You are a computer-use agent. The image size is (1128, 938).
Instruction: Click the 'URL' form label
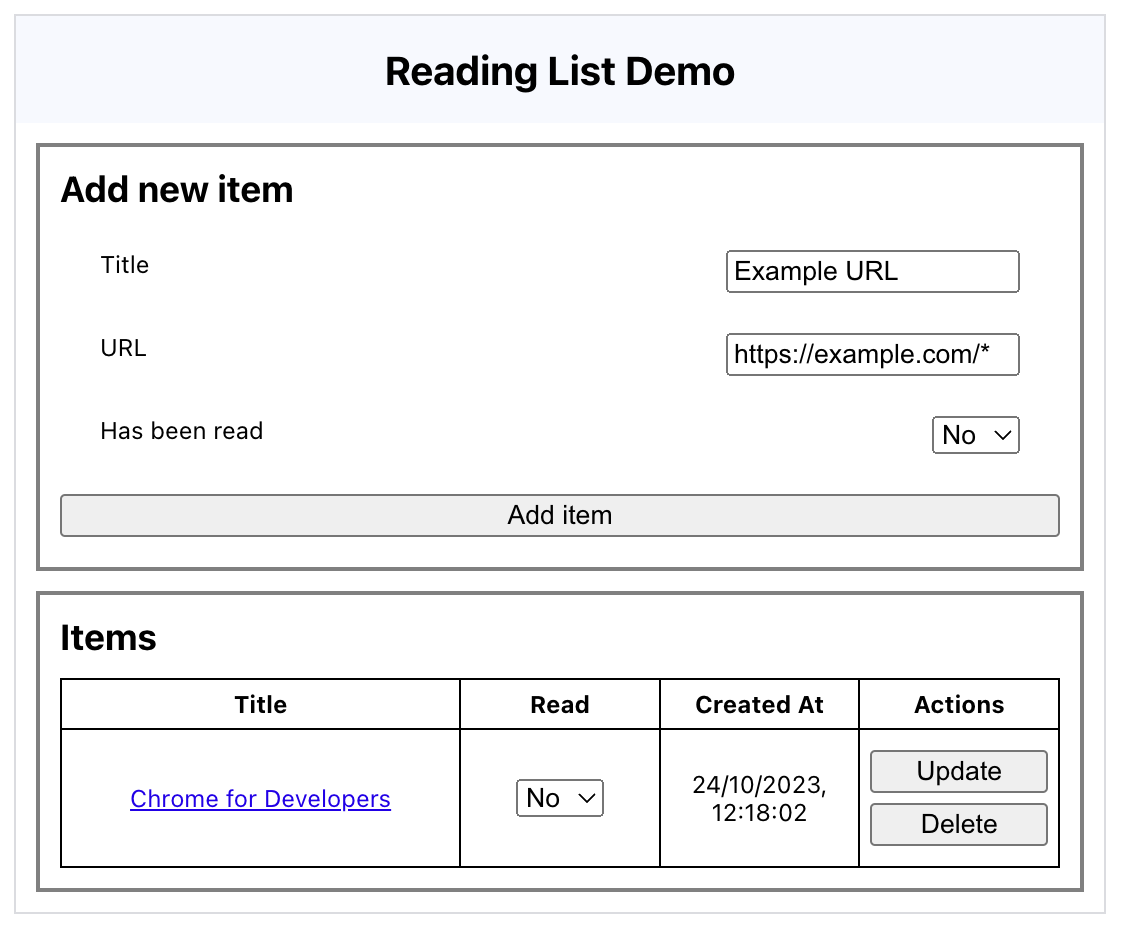[x=123, y=348]
